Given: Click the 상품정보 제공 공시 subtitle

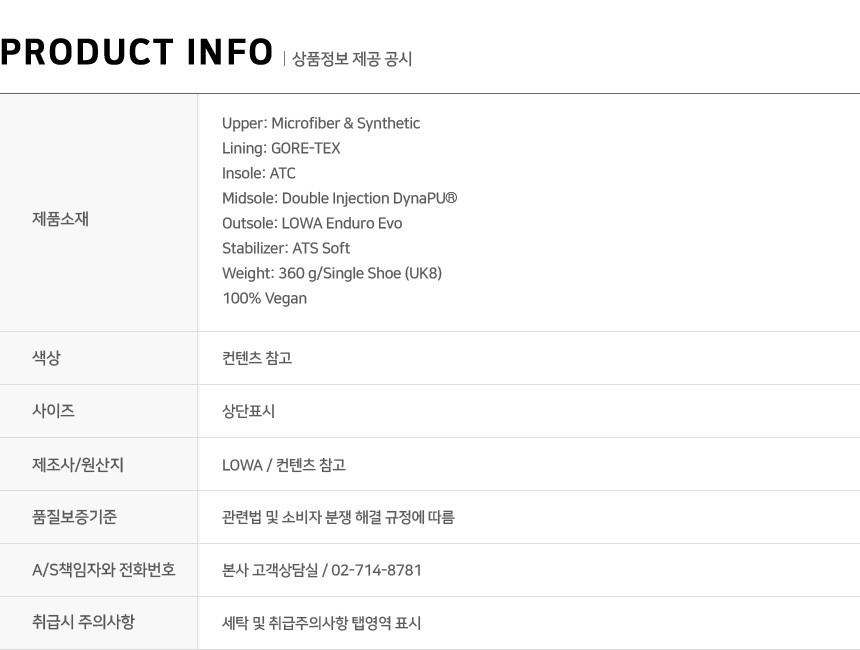Looking at the screenshot, I should [352, 59].
